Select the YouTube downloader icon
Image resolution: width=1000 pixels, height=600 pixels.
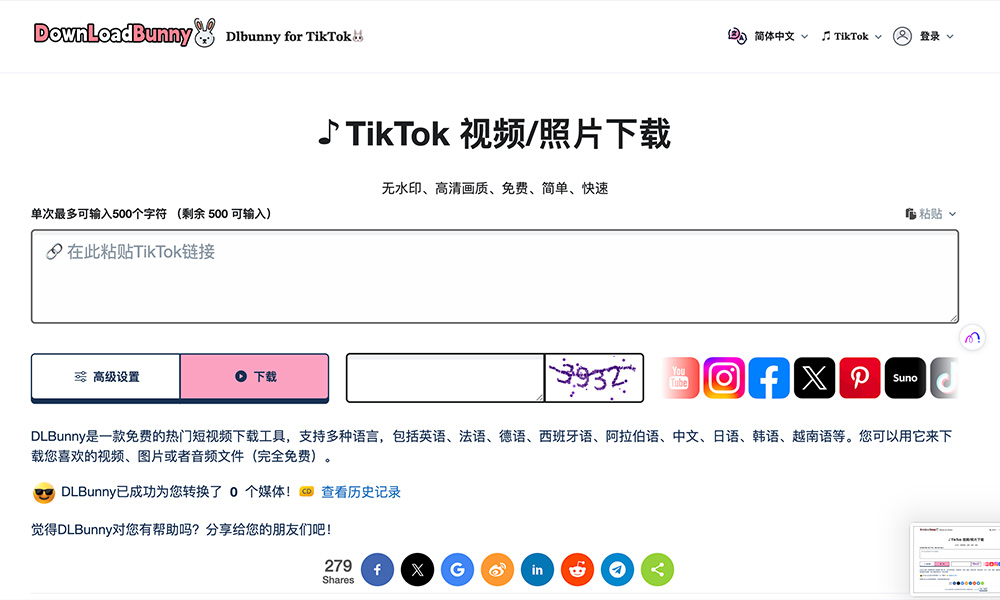point(680,377)
